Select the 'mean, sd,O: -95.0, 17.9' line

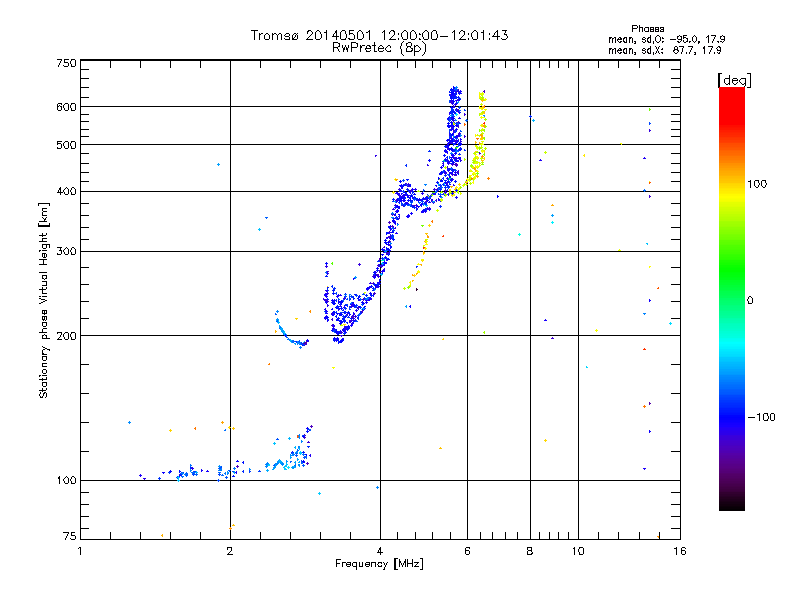666,39
